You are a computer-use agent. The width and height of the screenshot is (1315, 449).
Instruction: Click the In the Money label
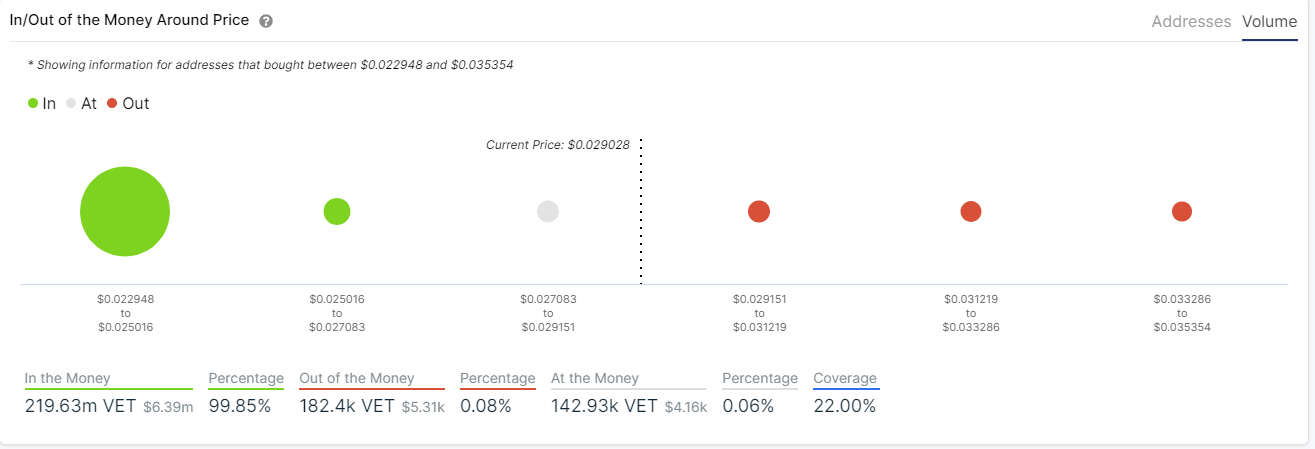click(x=68, y=378)
